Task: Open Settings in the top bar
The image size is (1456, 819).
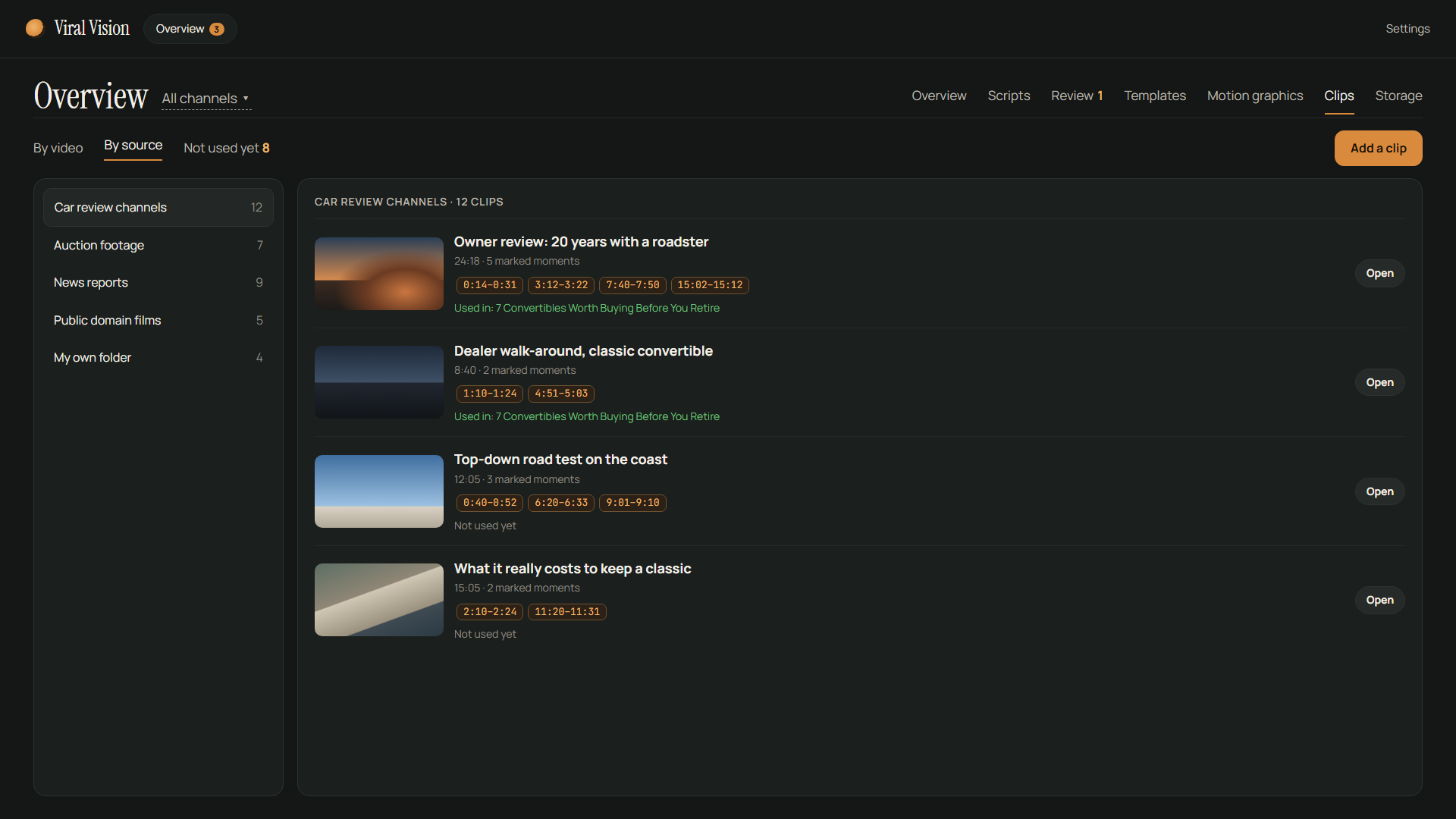Action: [x=1407, y=29]
